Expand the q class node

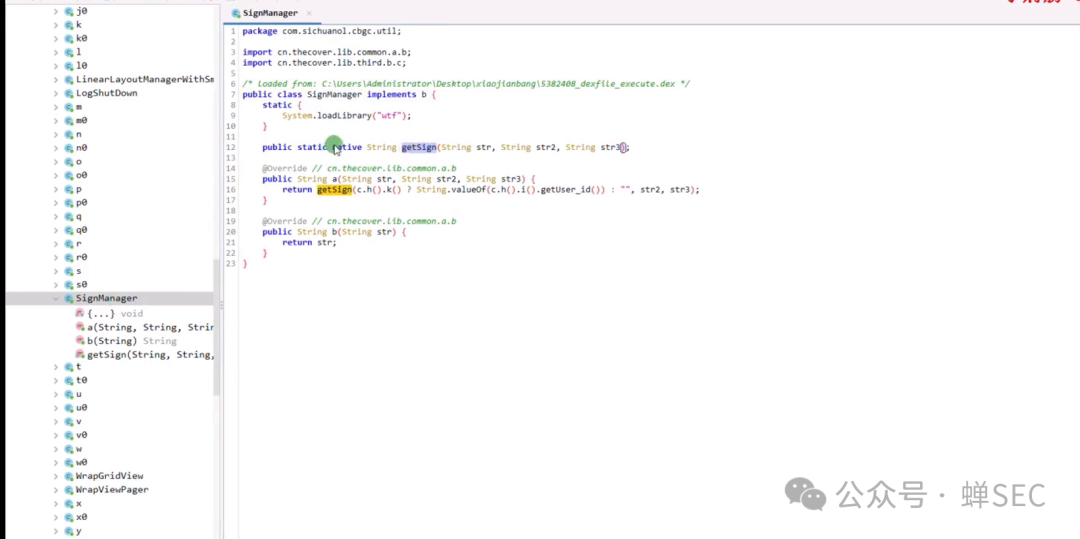pos(56,217)
